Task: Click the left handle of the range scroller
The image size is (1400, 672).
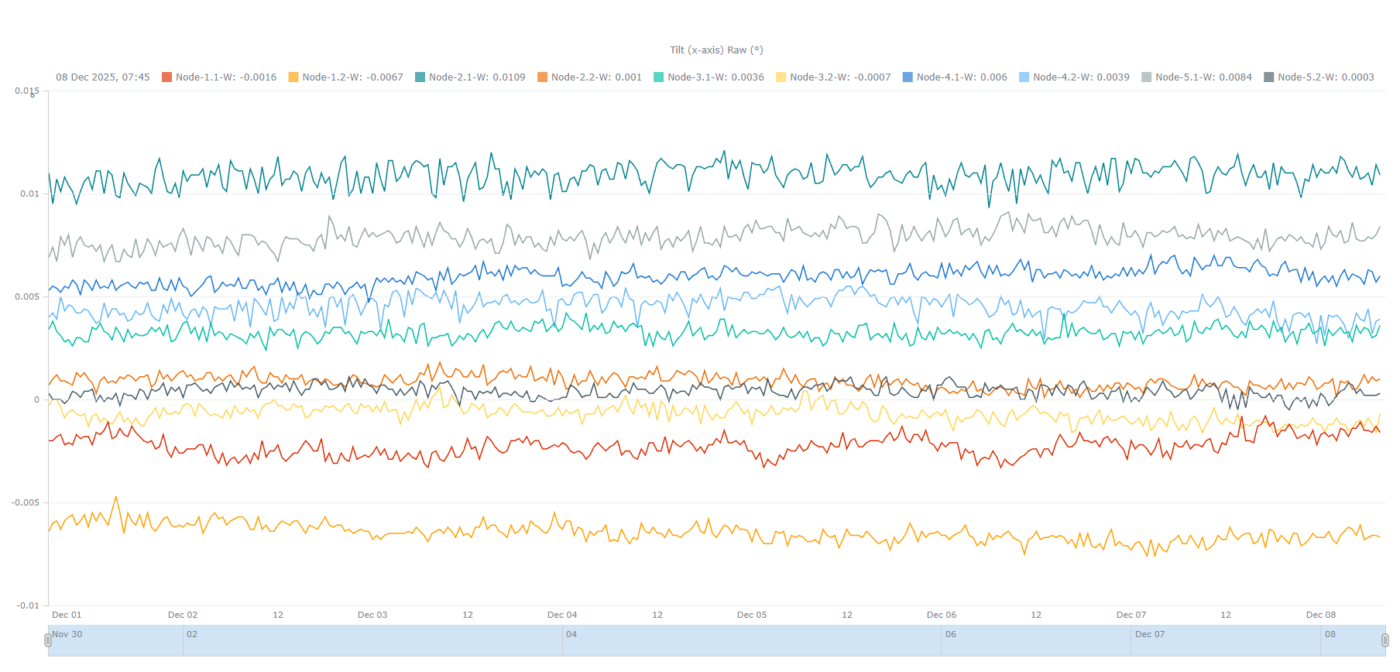Action: [48, 640]
